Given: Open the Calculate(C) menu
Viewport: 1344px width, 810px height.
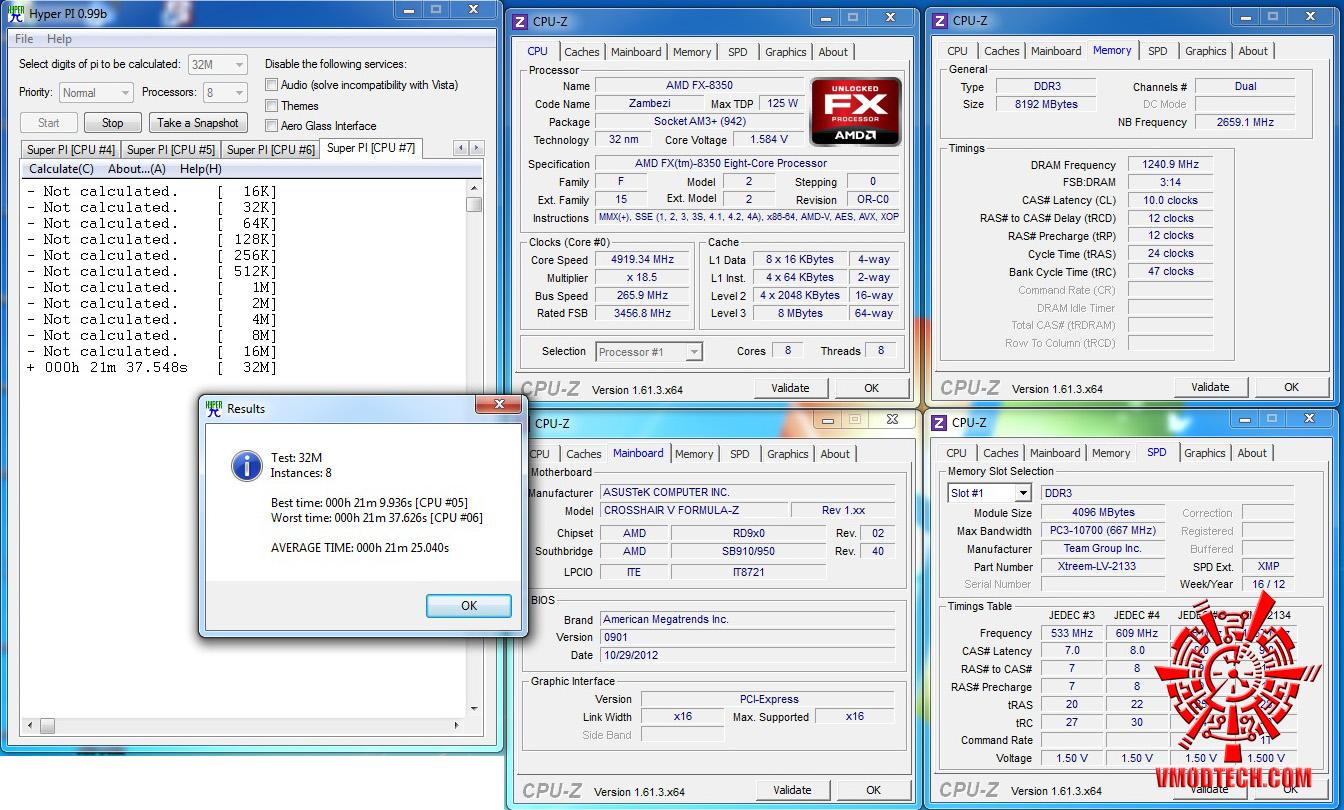Looking at the screenshot, I should [x=61, y=169].
